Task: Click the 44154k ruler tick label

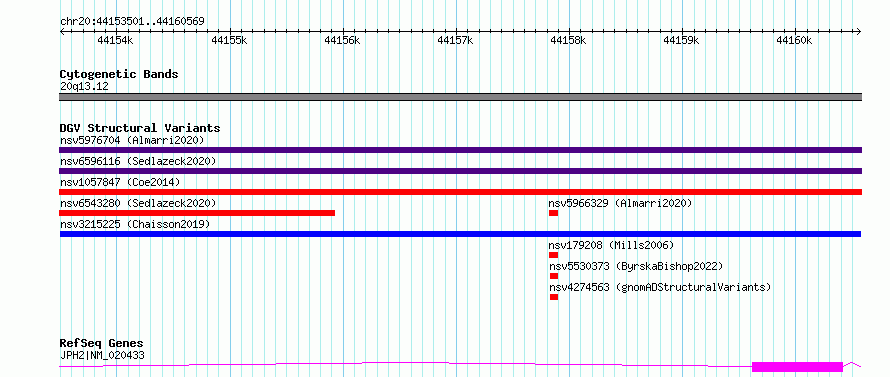Action: coord(115,40)
